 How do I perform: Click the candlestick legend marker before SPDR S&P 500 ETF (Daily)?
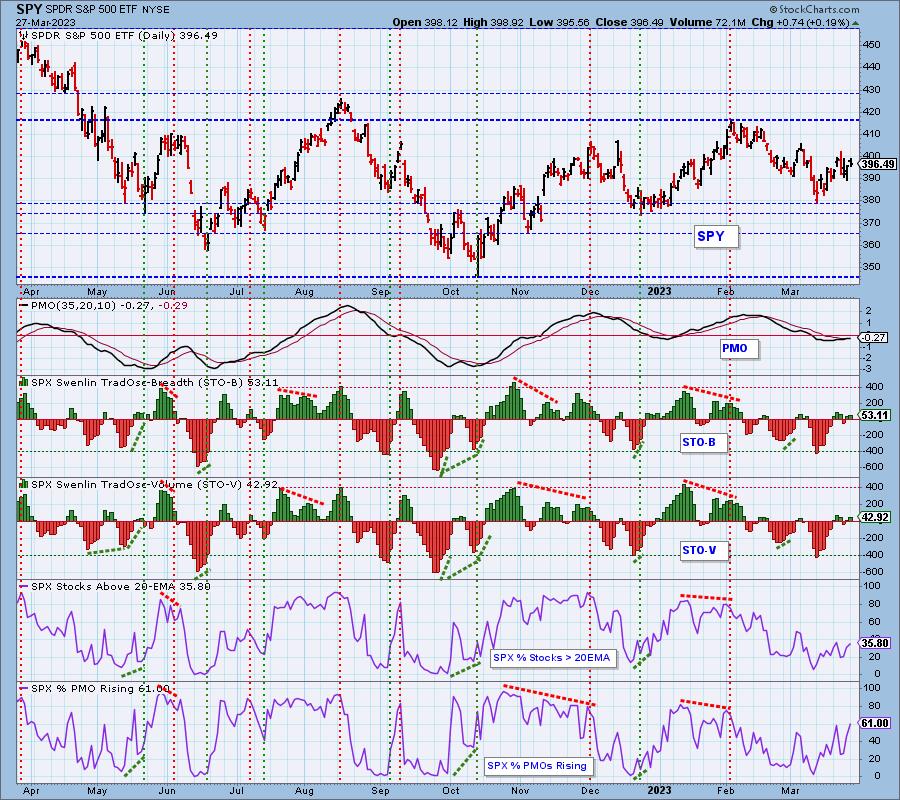pyautogui.click(x=24, y=36)
